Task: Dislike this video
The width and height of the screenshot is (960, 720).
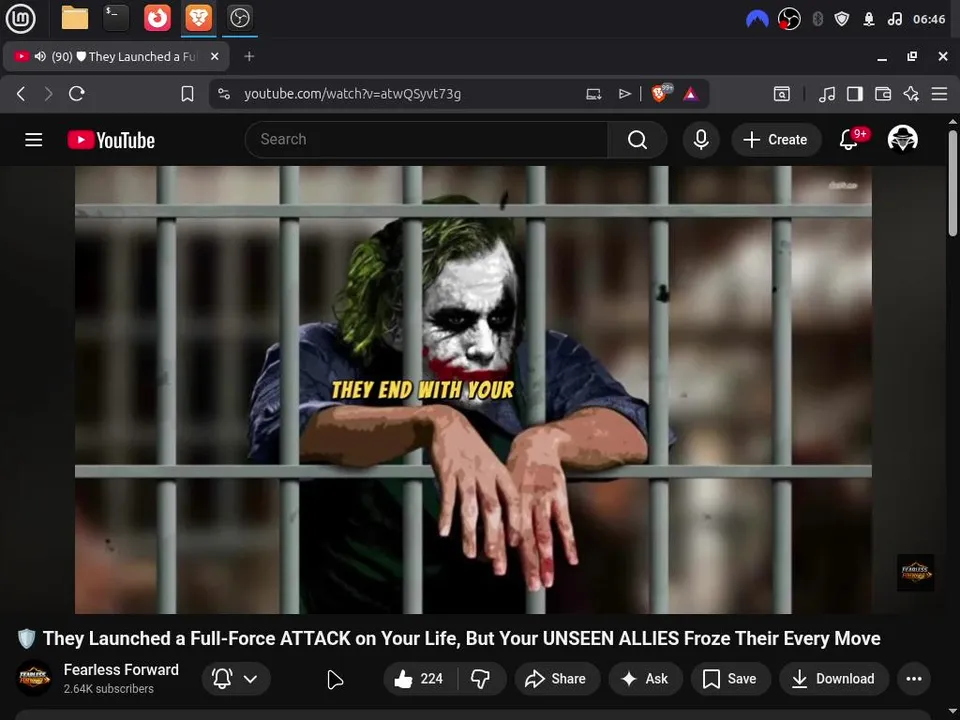Action: tap(481, 678)
